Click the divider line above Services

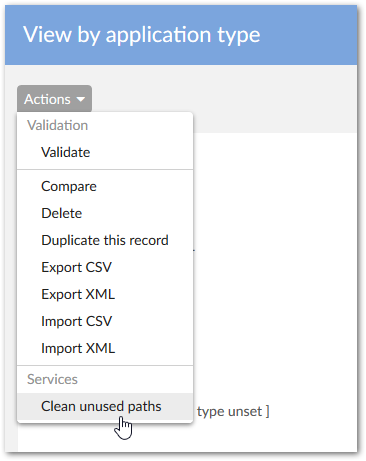pyautogui.click(x=105, y=365)
